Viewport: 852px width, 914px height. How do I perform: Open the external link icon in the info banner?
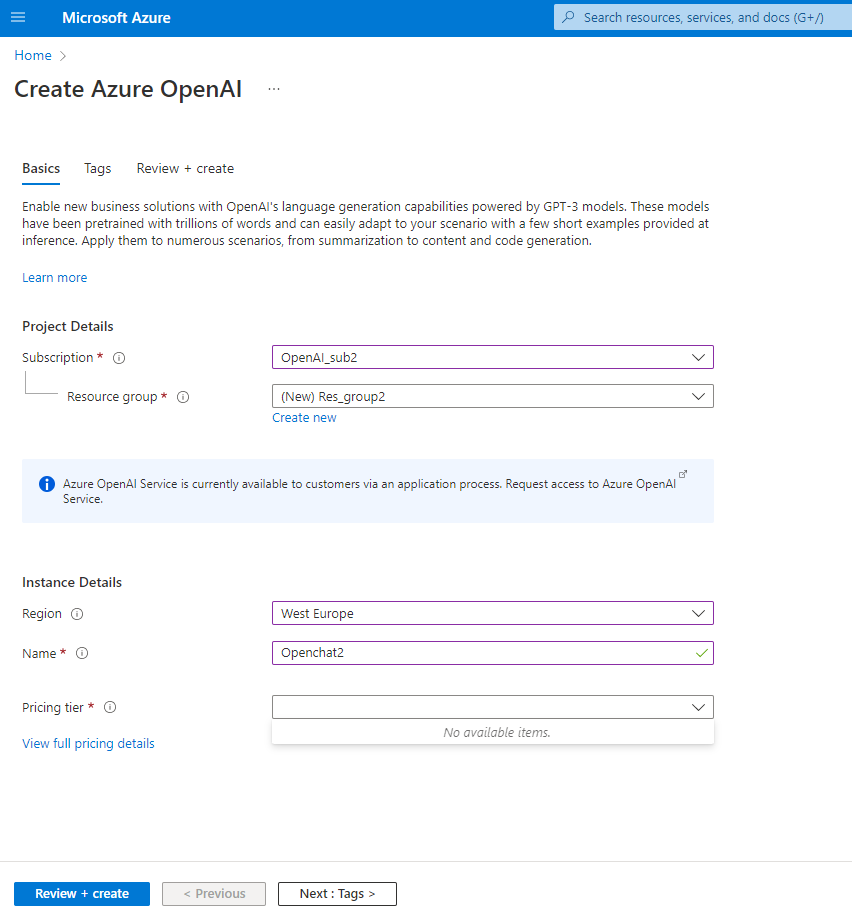click(x=683, y=474)
